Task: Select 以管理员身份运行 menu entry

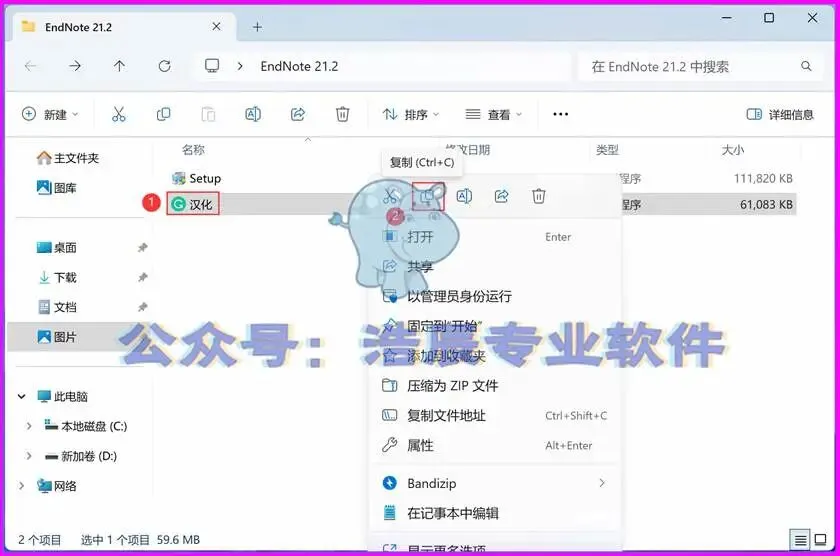Action: pos(496,296)
